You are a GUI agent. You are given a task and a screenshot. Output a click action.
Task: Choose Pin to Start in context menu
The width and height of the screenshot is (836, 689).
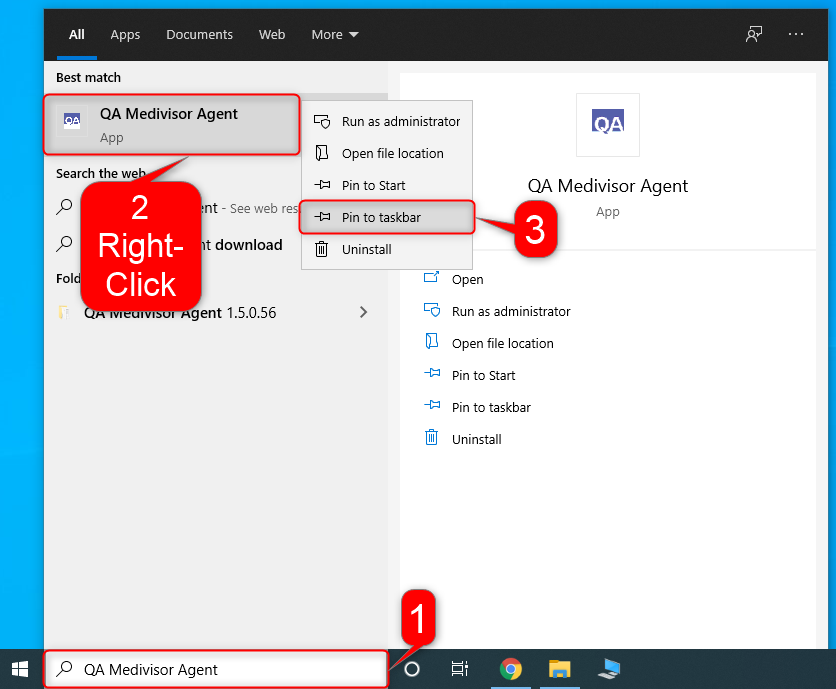pos(387,186)
